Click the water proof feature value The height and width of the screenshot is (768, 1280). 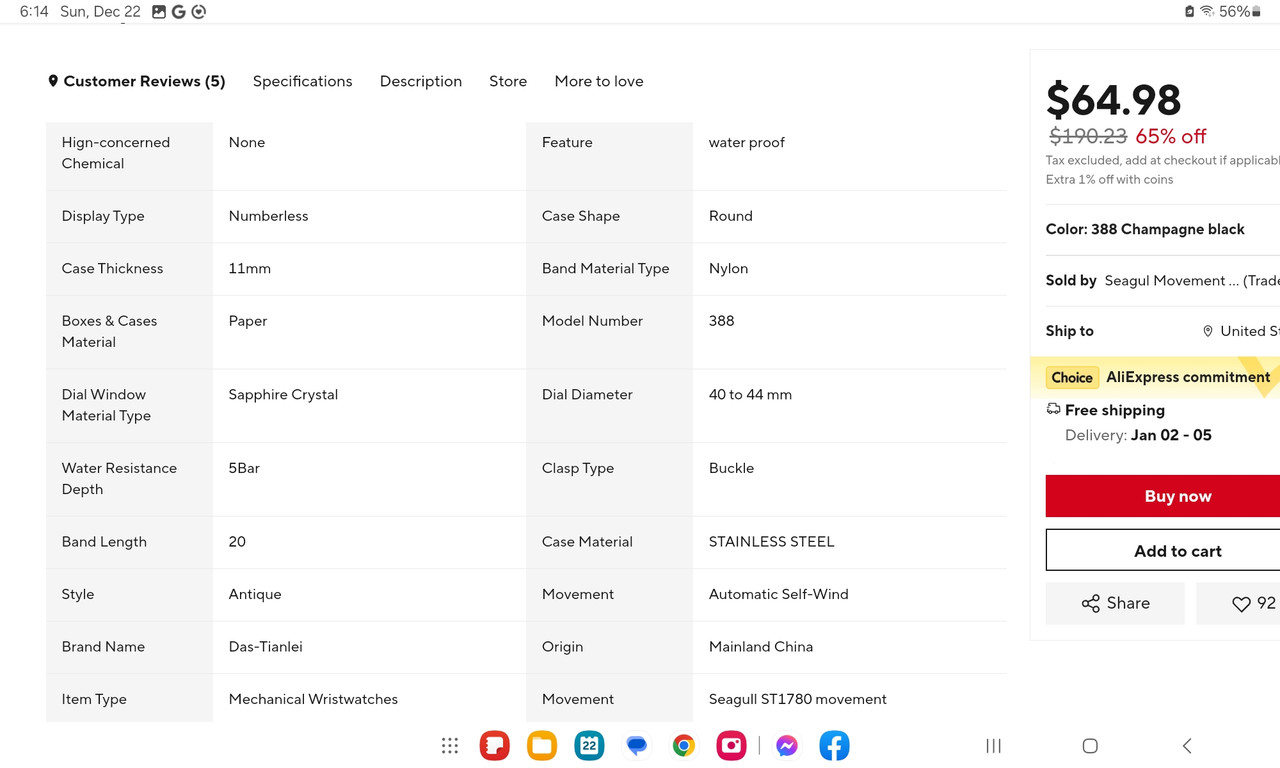tap(747, 143)
